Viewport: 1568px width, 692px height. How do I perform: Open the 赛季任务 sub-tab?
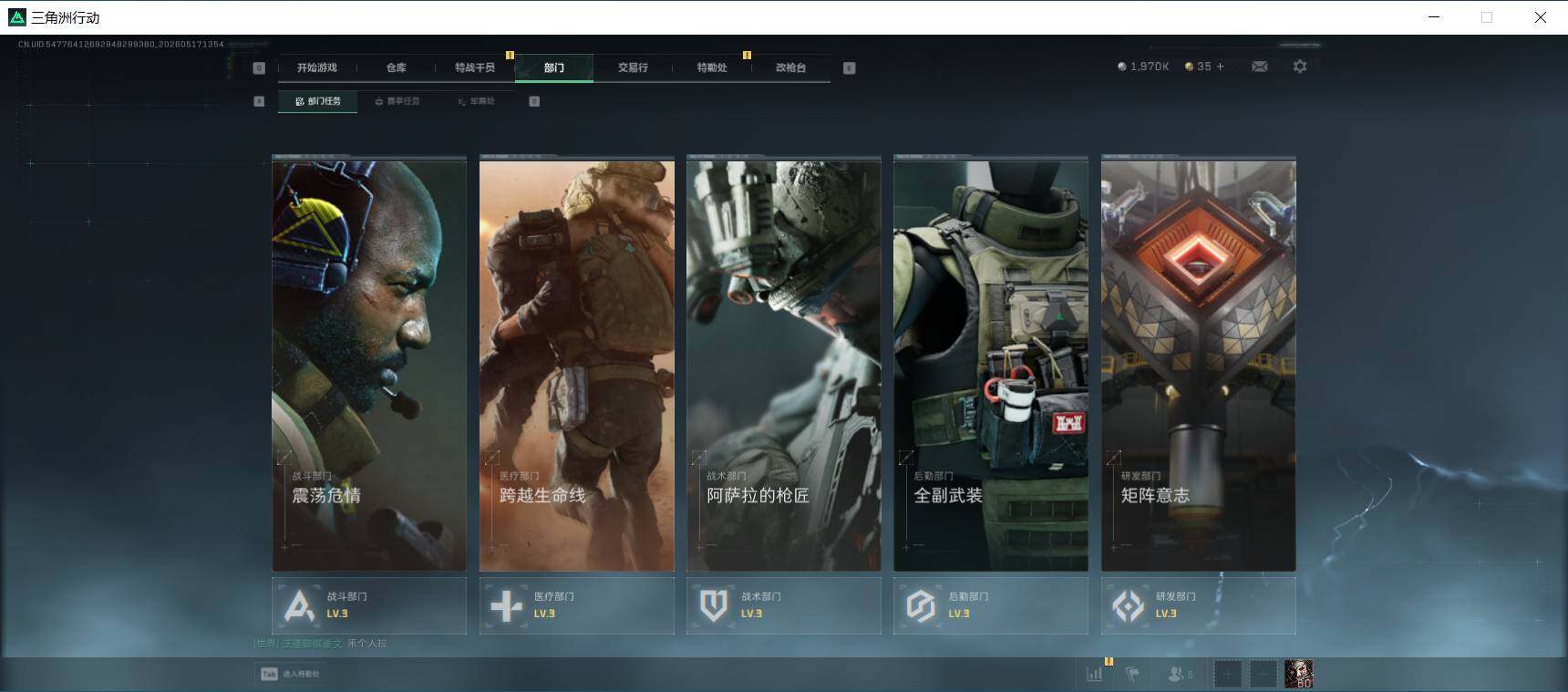pyautogui.click(x=397, y=101)
